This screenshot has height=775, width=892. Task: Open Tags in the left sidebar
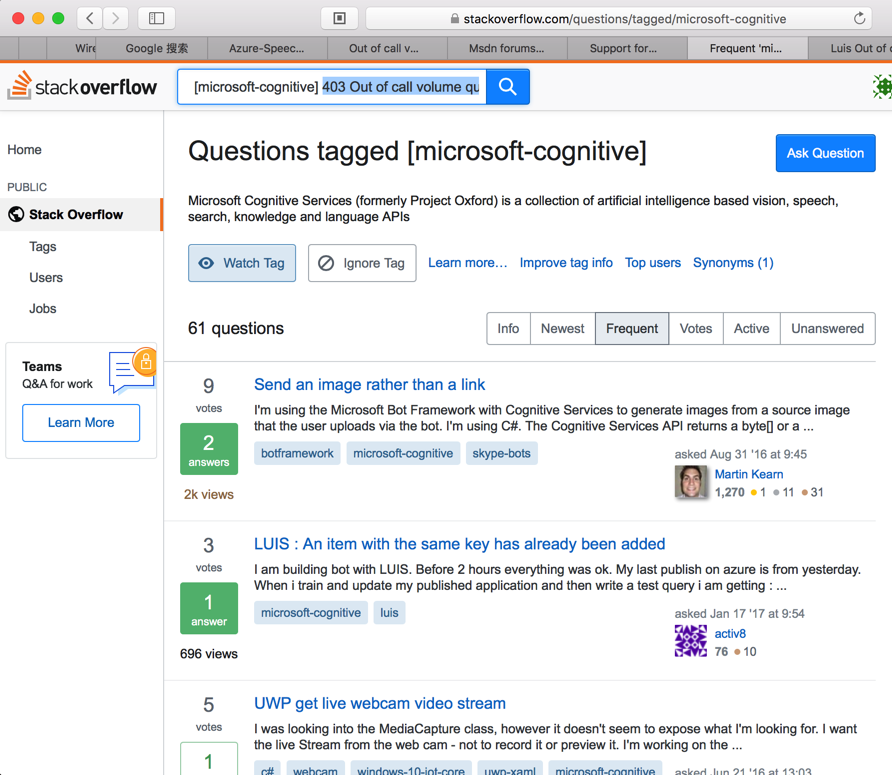[x=43, y=247]
